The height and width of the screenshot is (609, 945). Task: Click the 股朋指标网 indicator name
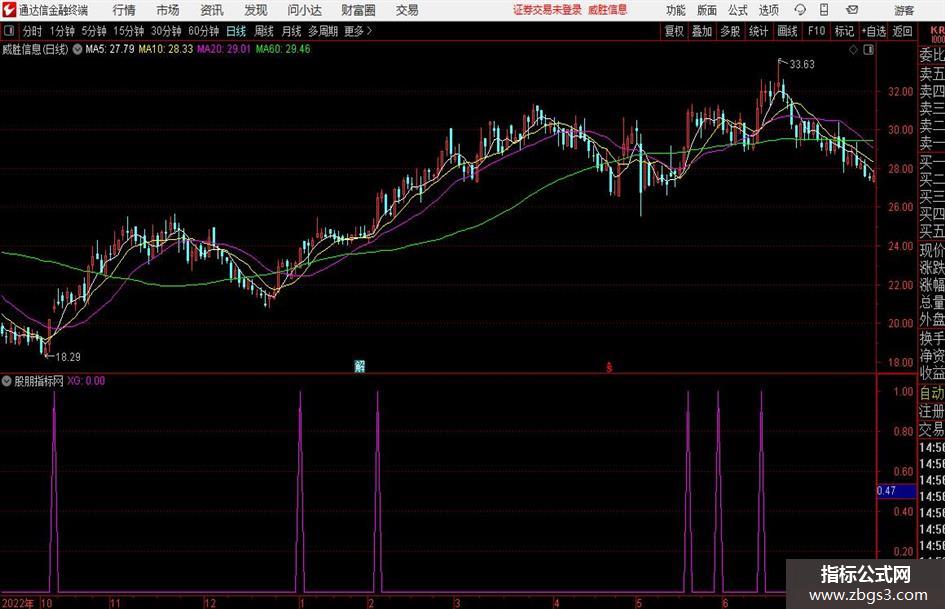(39, 381)
